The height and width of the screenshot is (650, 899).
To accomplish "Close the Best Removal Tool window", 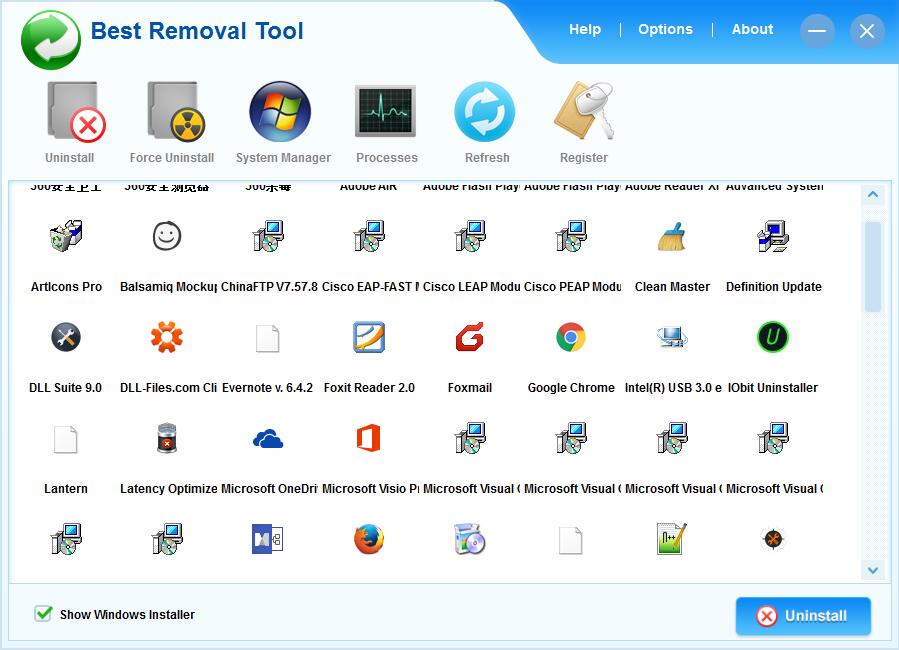I will click(x=866, y=30).
